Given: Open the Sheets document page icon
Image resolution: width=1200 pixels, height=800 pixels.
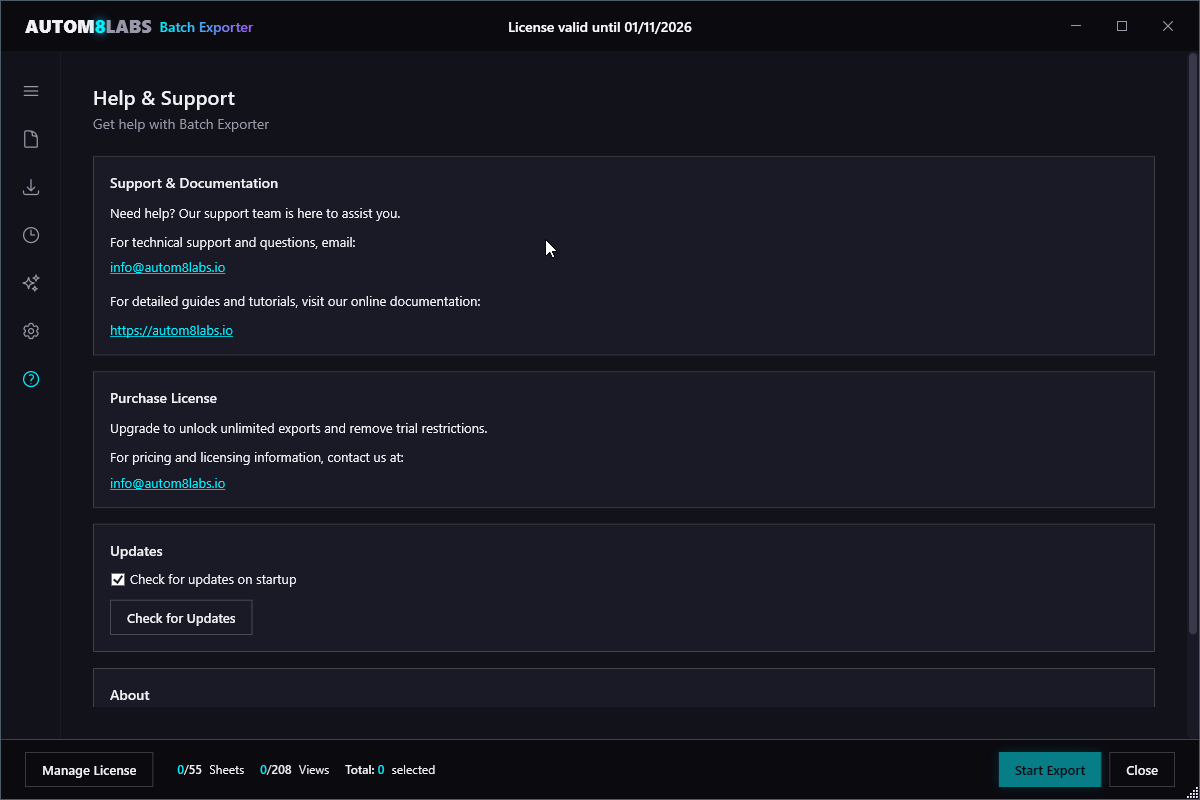Looking at the screenshot, I should 30,138.
